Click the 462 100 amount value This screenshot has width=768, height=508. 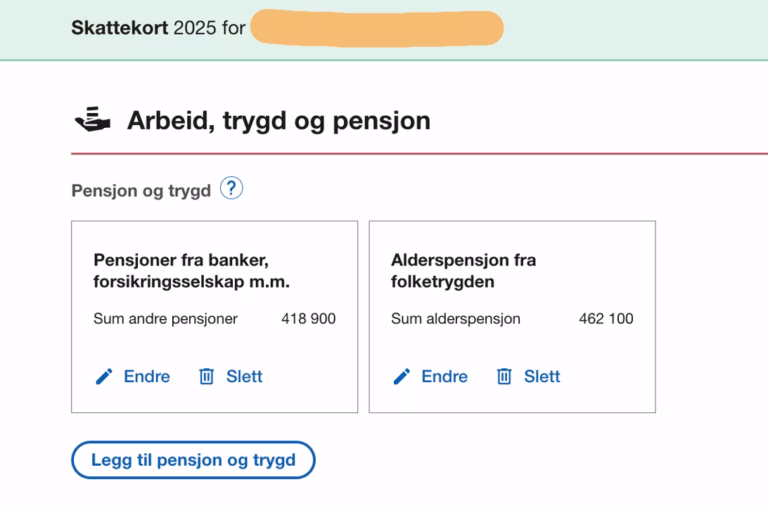point(606,319)
